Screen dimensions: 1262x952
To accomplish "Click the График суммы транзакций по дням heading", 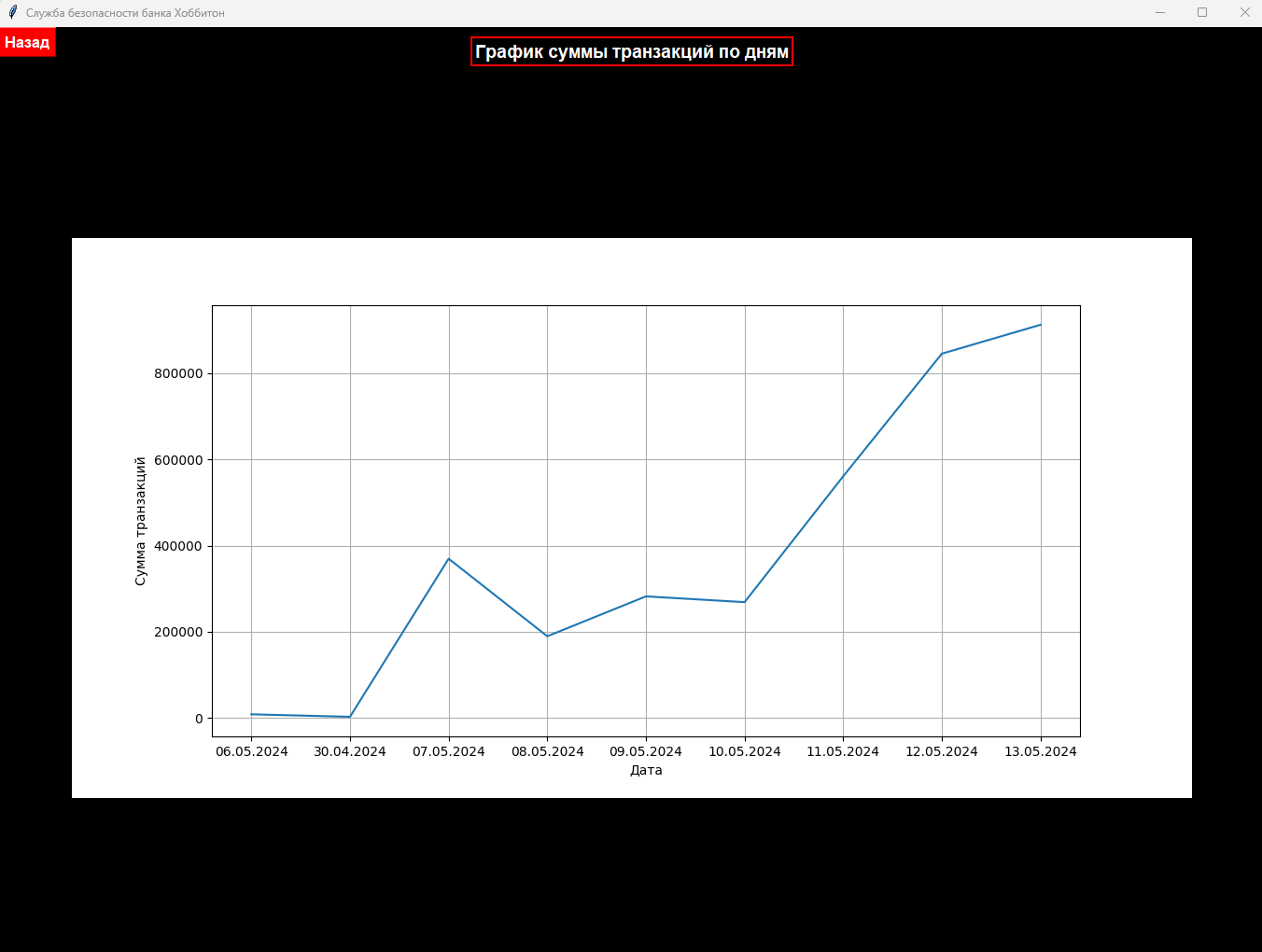I will click(632, 52).
